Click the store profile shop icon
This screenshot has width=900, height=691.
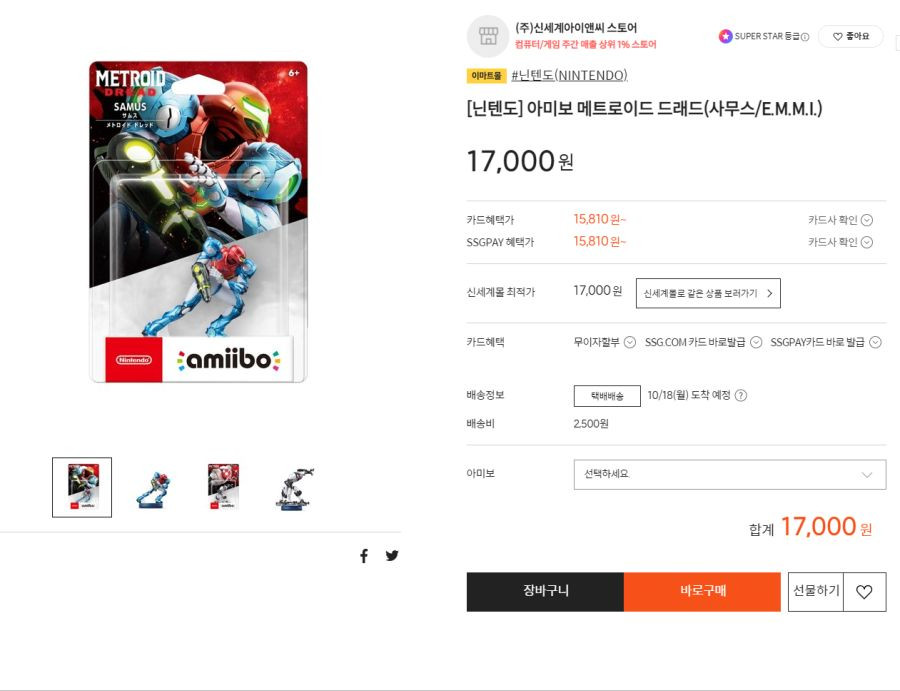coord(487,36)
